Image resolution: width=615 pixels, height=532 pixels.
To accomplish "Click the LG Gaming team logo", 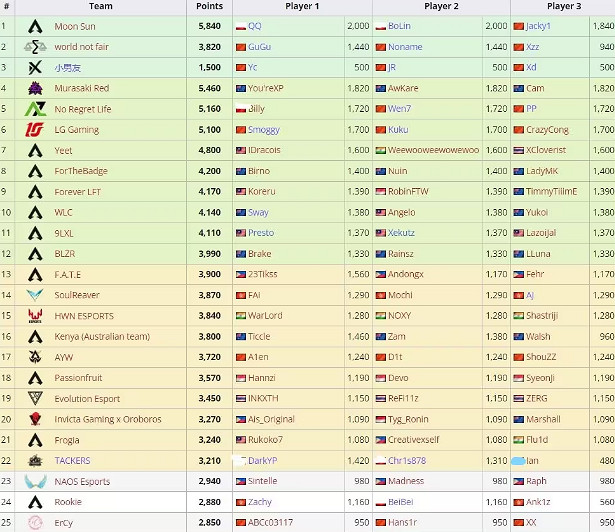I will [35, 130].
